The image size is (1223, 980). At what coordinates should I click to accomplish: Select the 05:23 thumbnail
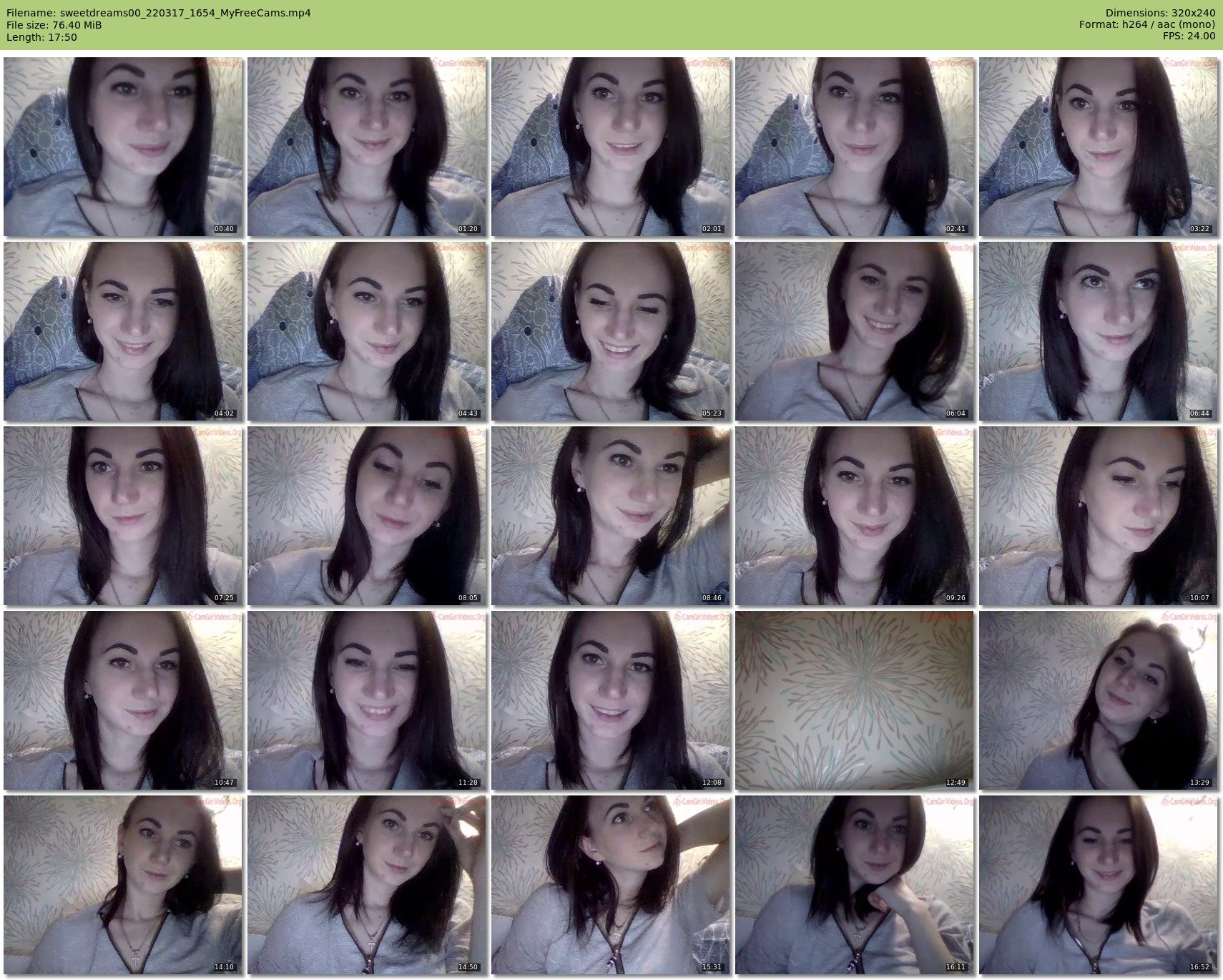click(x=611, y=331)
